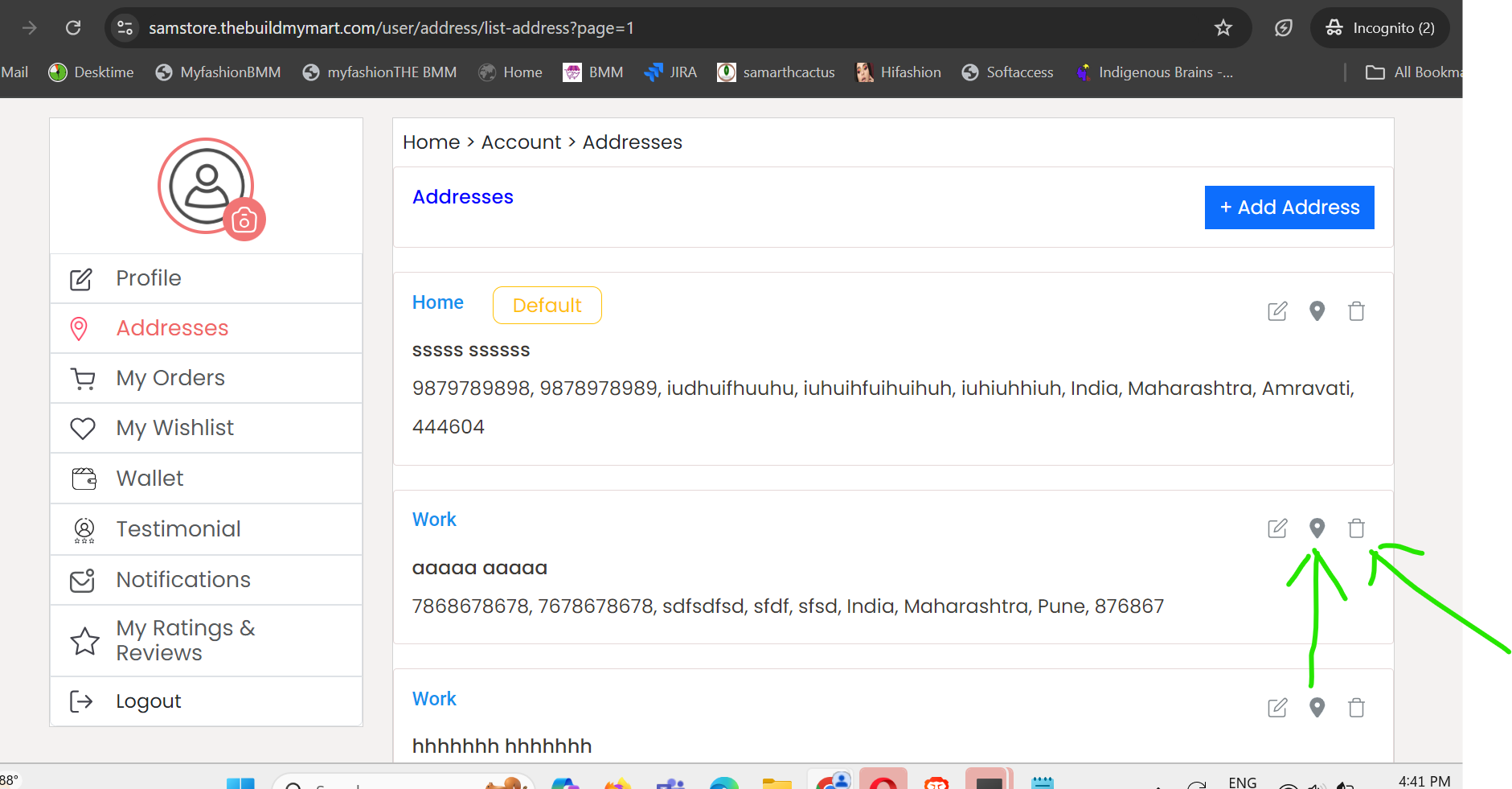Delete the aaaaa aaaaa Work address
Image resolution: width=1512 pixels, height=789 pixels.
click(x=1357, y=528)
